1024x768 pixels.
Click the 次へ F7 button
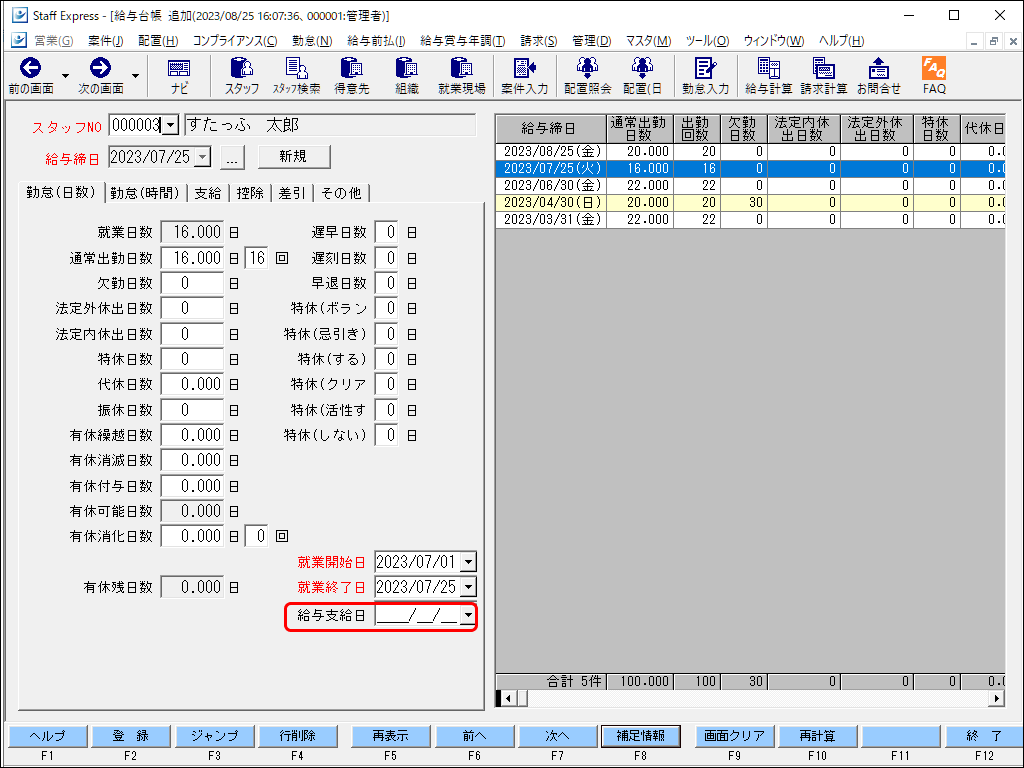pos(558,736)
